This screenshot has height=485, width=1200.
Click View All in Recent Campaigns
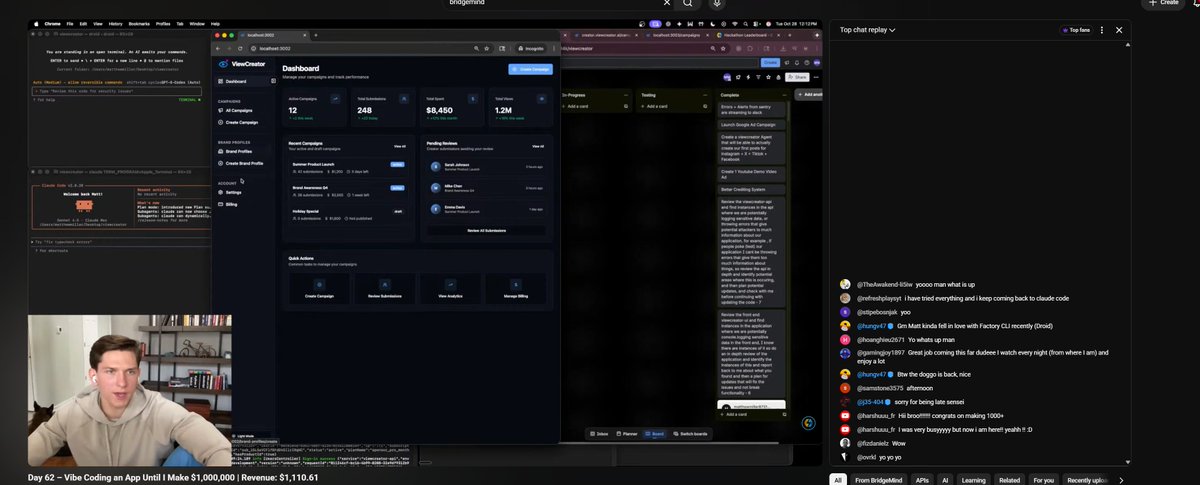point(400,146)
